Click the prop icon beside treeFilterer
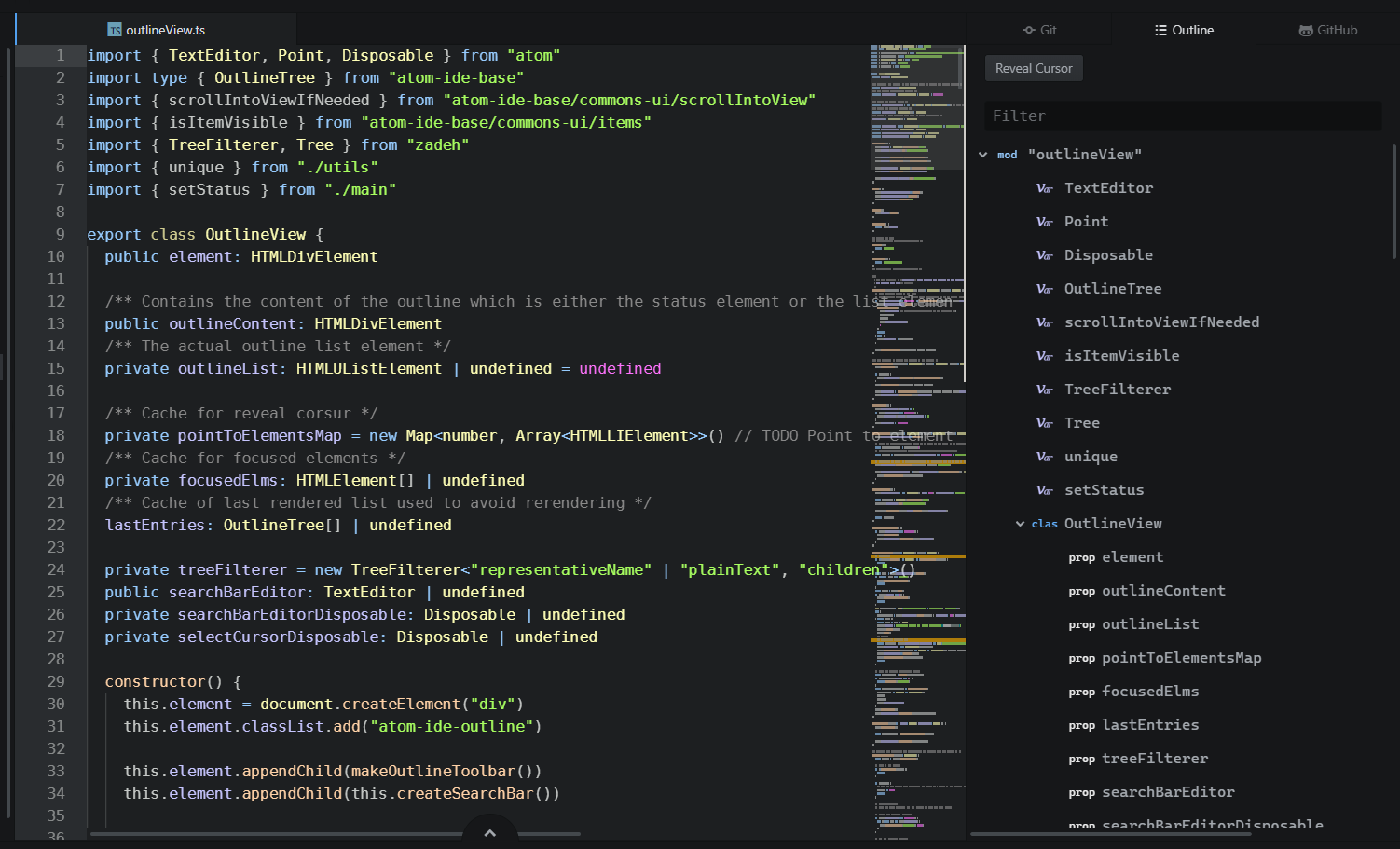Screen dimensions: 1400x849 pyautogui.click(x=1082, y=759)
